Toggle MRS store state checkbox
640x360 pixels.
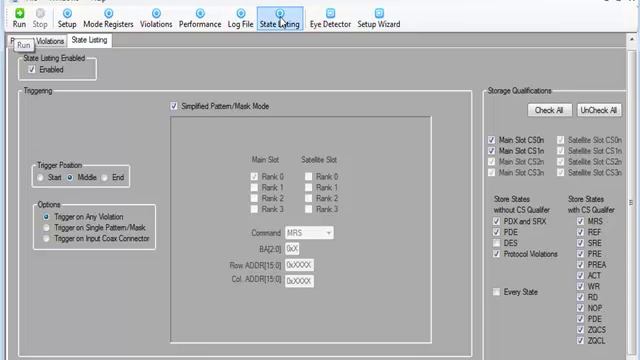tap(580, 221)
